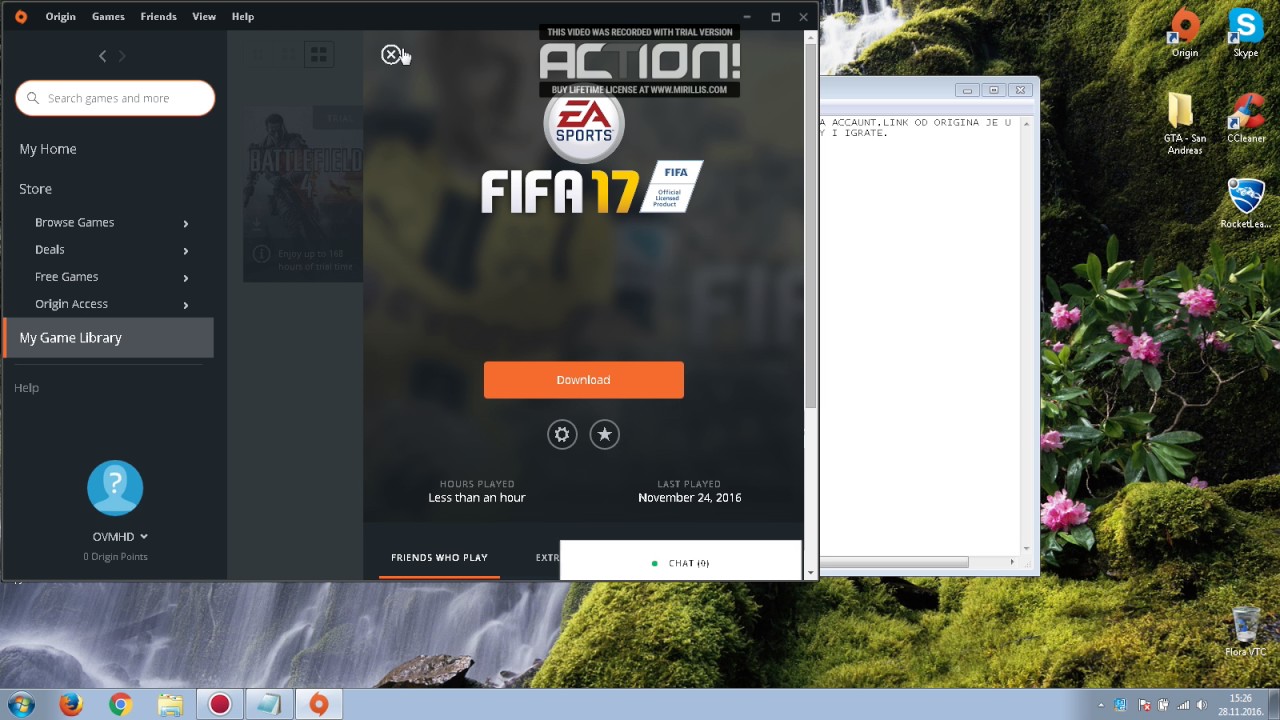Close the FIFA 17 game details overlay
This screenshot has height=720, width=1280.
click(x=391, y=54)
